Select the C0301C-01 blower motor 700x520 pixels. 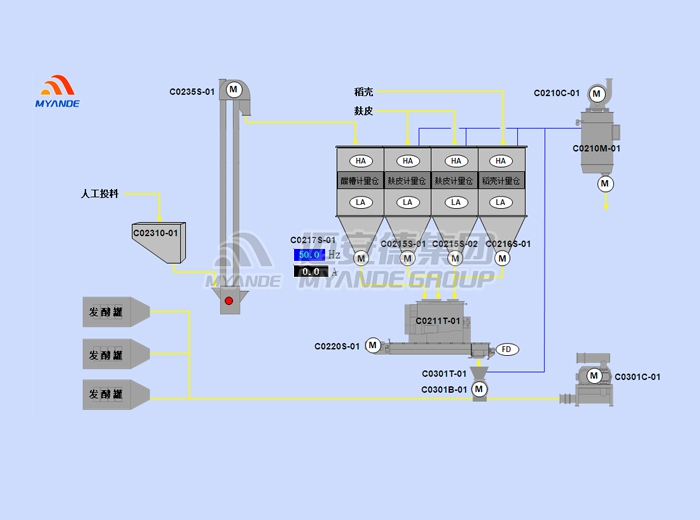click(x=594, y=376)
